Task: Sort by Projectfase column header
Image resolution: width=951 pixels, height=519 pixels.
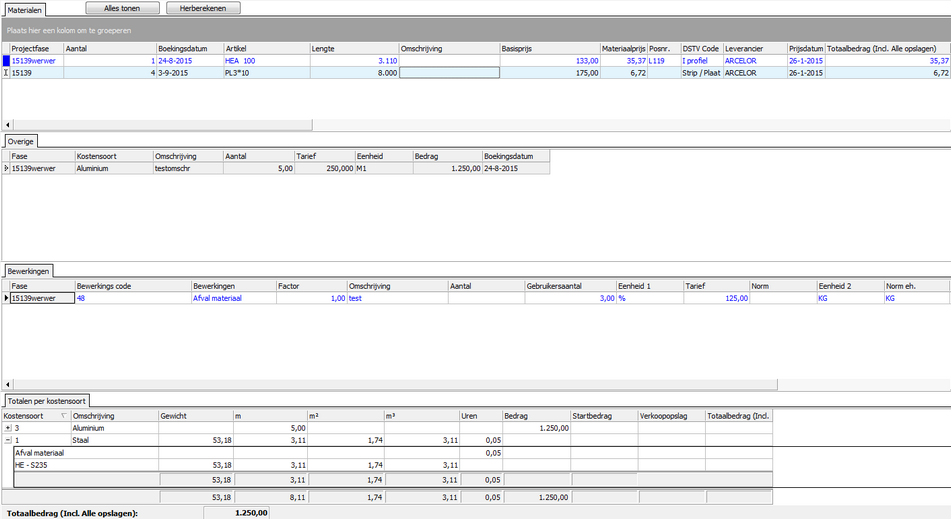Action: click(x=36, y=49)
